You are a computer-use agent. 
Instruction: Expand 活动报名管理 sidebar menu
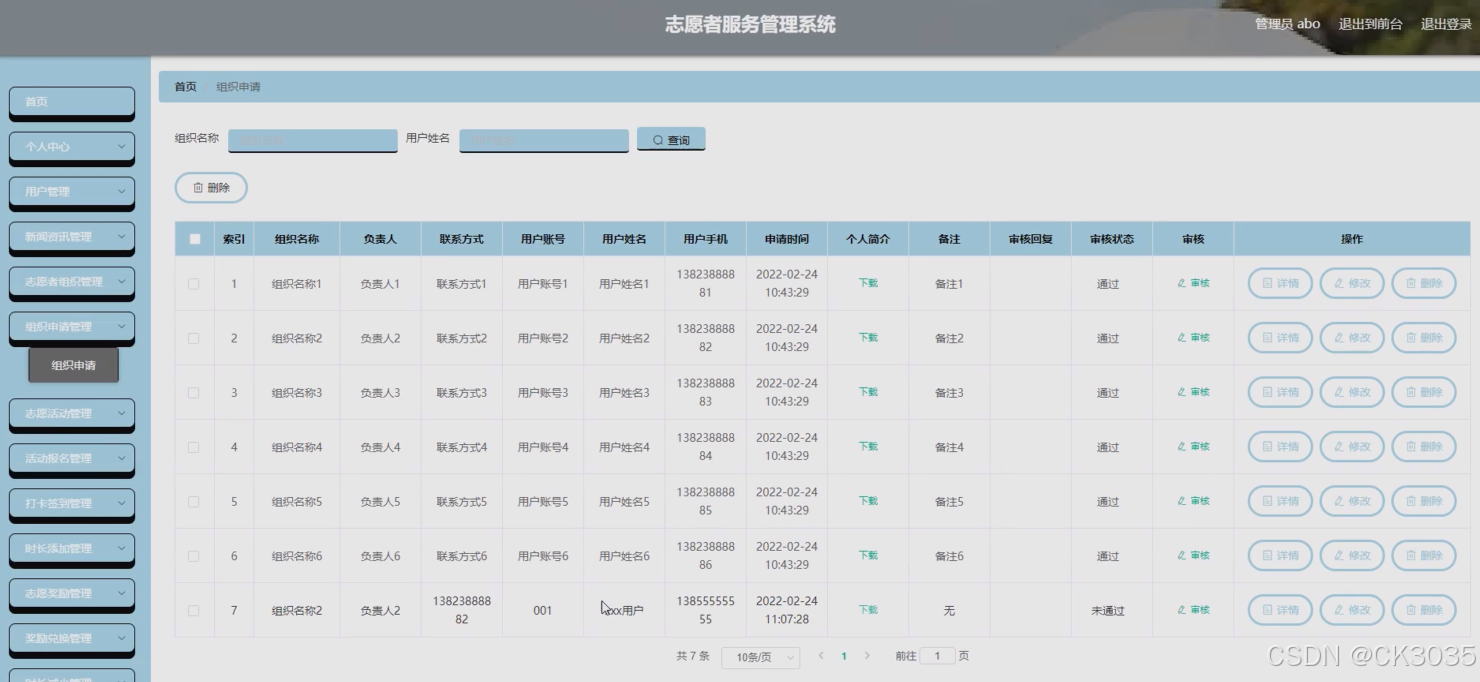click(72, 459)
